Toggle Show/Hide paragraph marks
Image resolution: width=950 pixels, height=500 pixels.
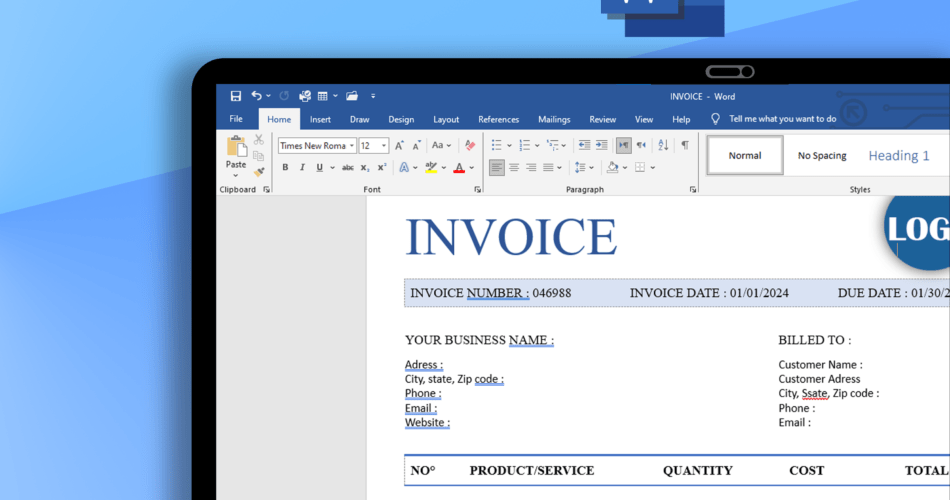tap(685, 145)
